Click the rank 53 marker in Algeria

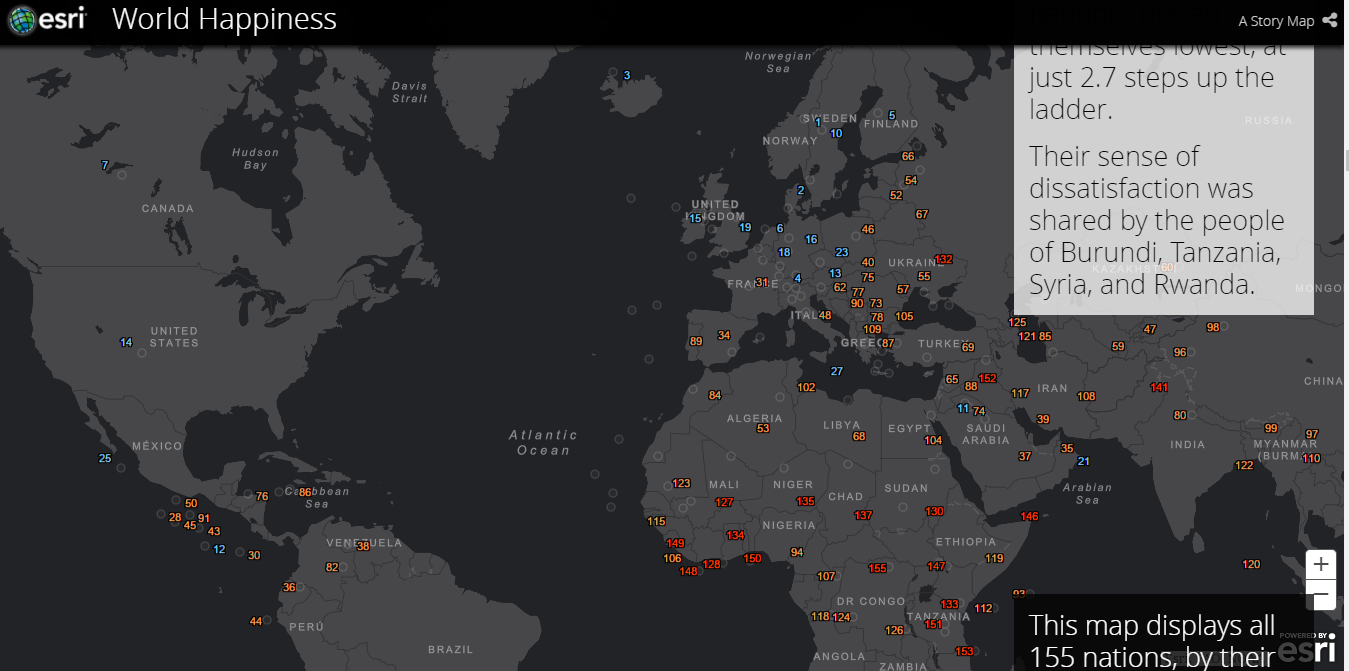point(763,428)
